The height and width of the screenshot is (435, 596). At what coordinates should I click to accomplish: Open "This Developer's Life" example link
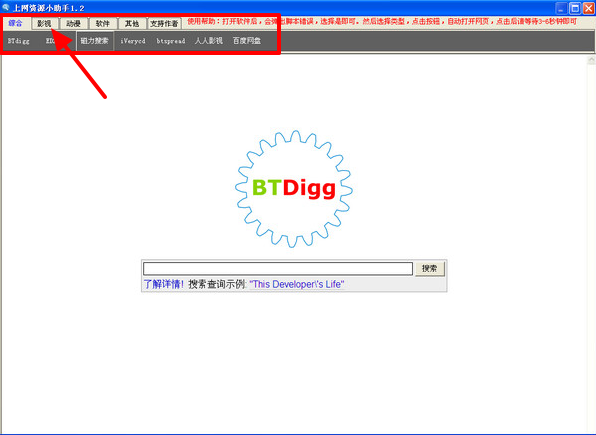coord(297,284)
